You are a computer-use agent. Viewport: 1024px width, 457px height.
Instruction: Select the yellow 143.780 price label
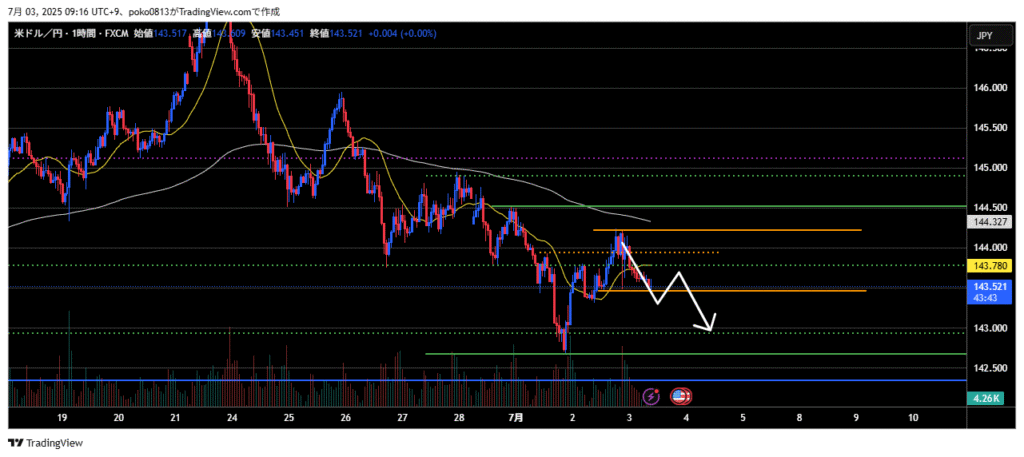pos(984,265)
